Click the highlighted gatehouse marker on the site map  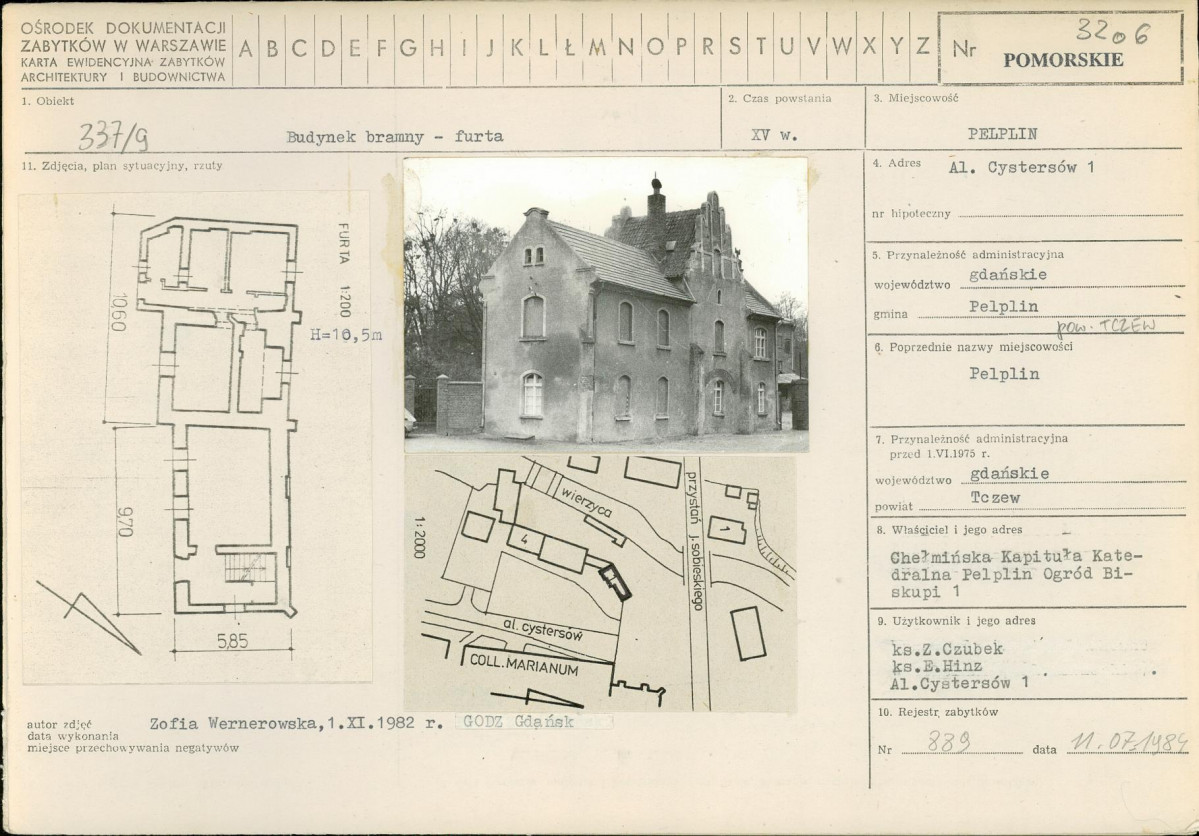click(614, 581)
